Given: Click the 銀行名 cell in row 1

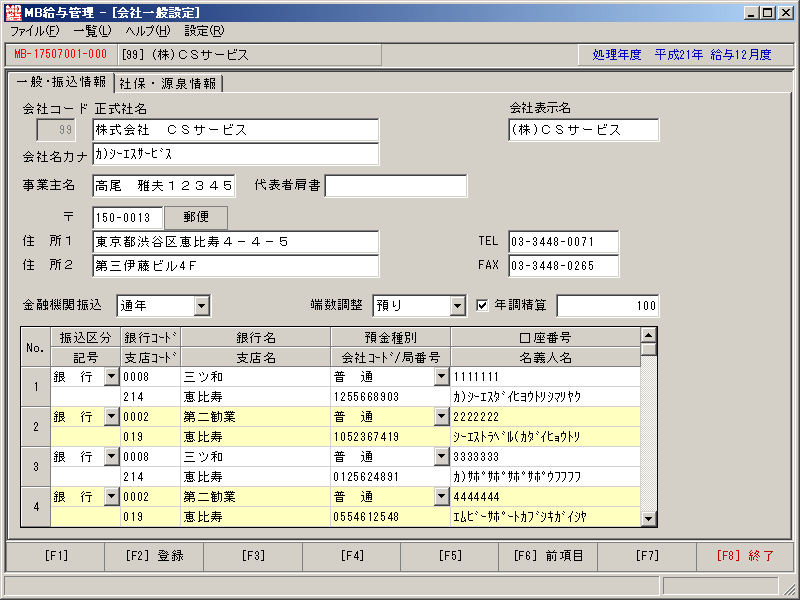Looking at the screenshot, I should pos(256,377).
